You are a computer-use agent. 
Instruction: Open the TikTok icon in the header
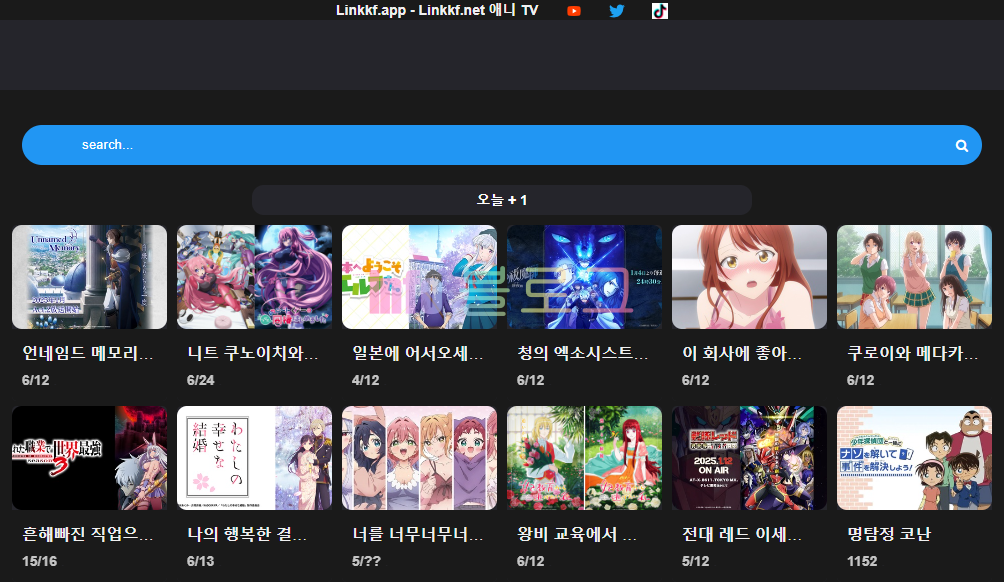tap(659, 11)
